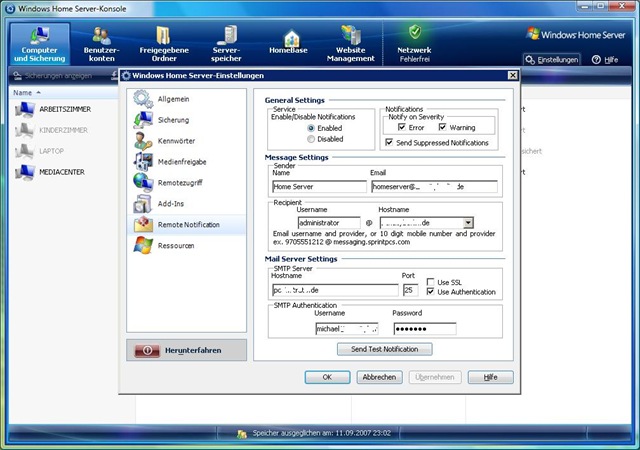Click the OK button

327,377
